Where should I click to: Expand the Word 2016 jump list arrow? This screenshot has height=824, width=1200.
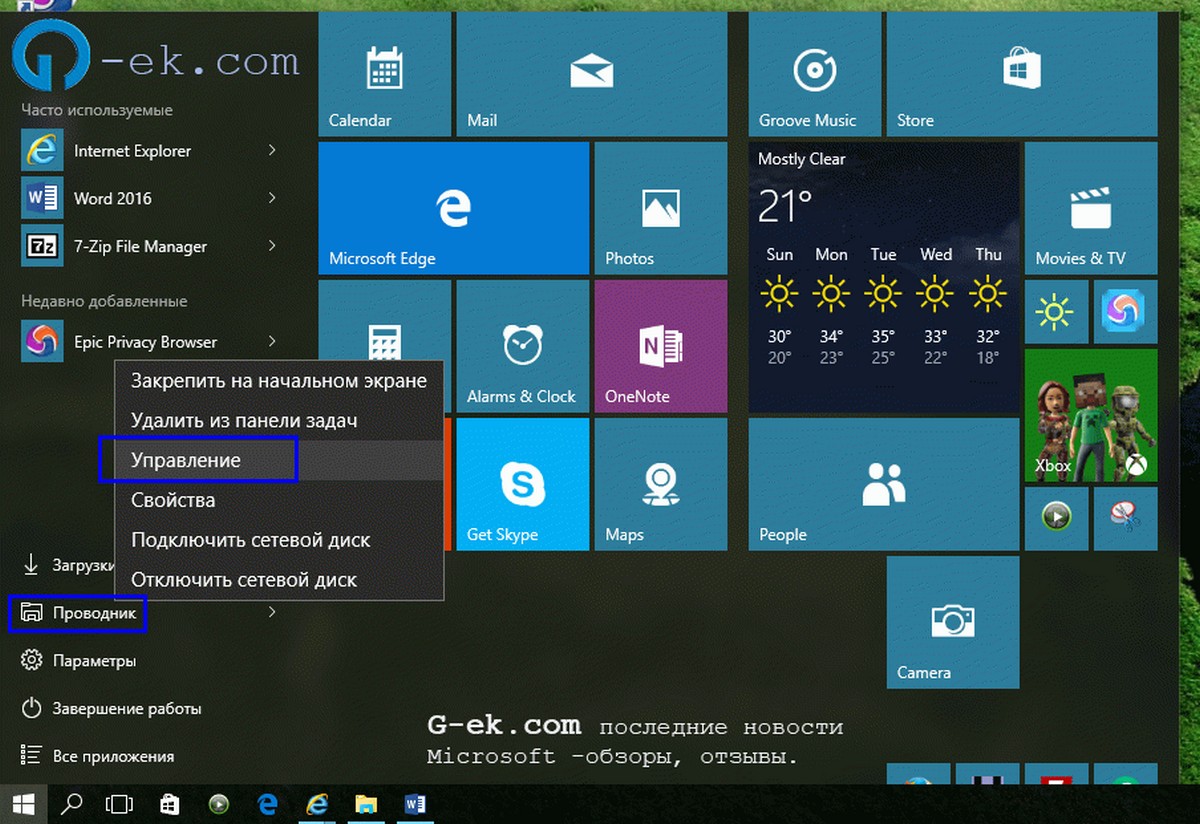(x=272, y=198)
